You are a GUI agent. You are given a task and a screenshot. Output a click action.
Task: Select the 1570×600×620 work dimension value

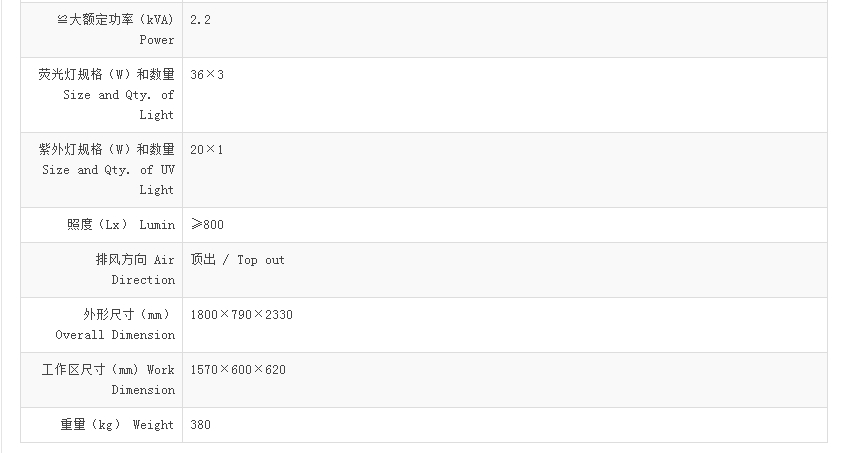click(238, 370)
